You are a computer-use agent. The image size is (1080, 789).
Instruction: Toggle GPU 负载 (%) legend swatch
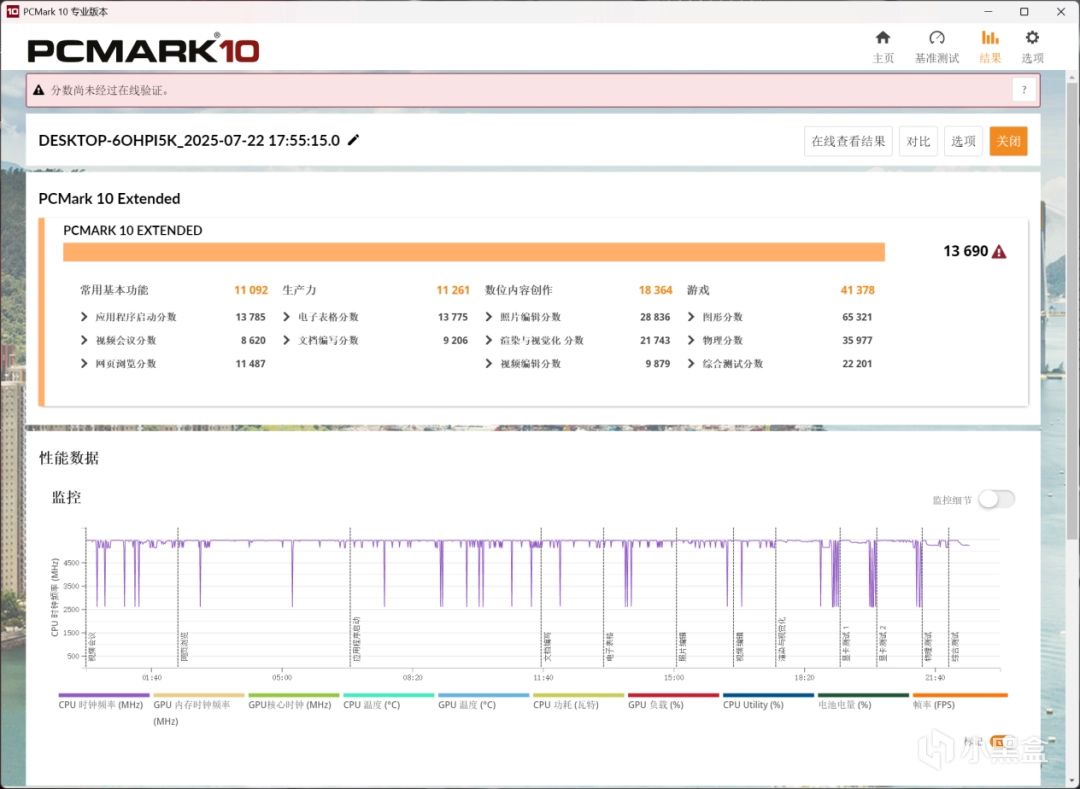674,695
